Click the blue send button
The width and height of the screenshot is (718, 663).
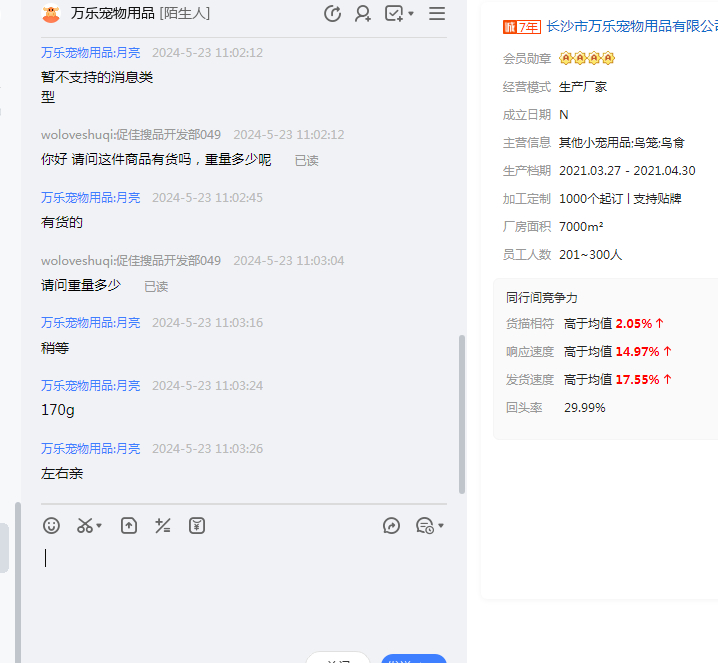pyautogui.click(x=414, y=659)
